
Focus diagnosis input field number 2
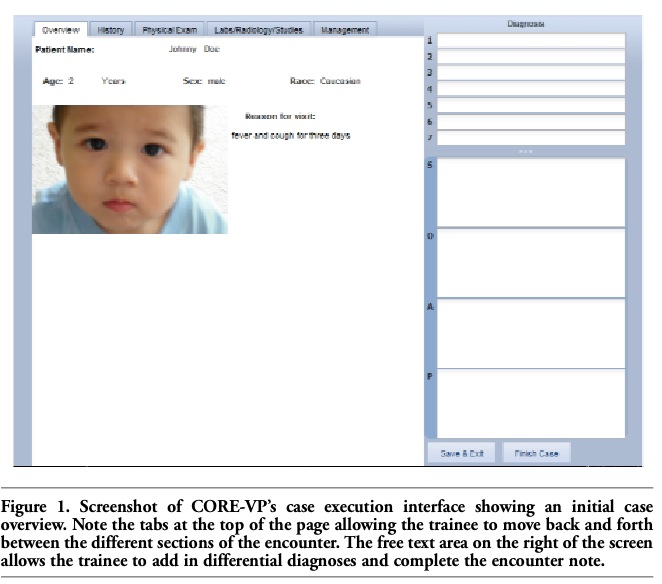(531, 57)
